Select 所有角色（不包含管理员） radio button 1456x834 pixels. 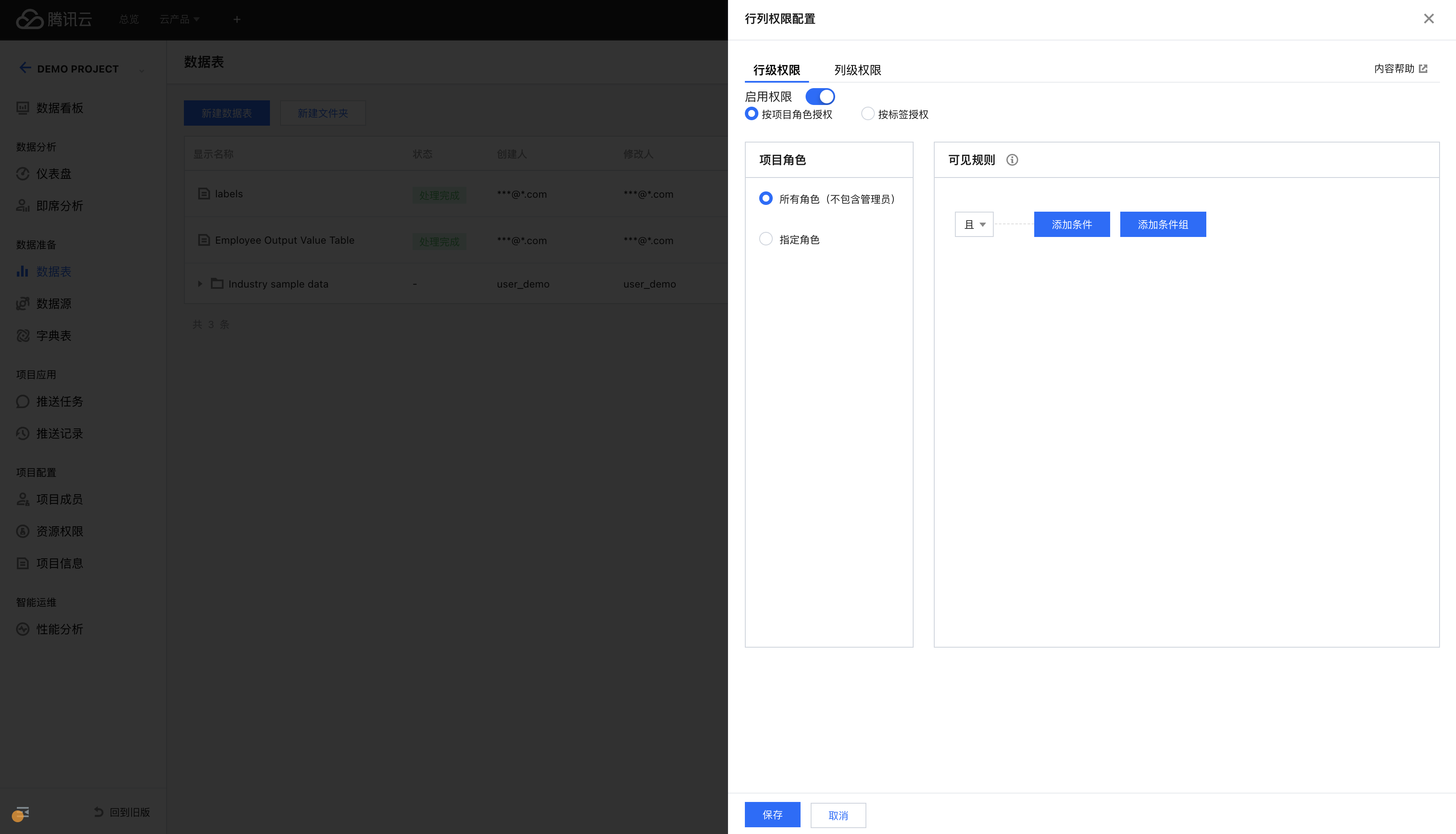(x=766, y=198)
